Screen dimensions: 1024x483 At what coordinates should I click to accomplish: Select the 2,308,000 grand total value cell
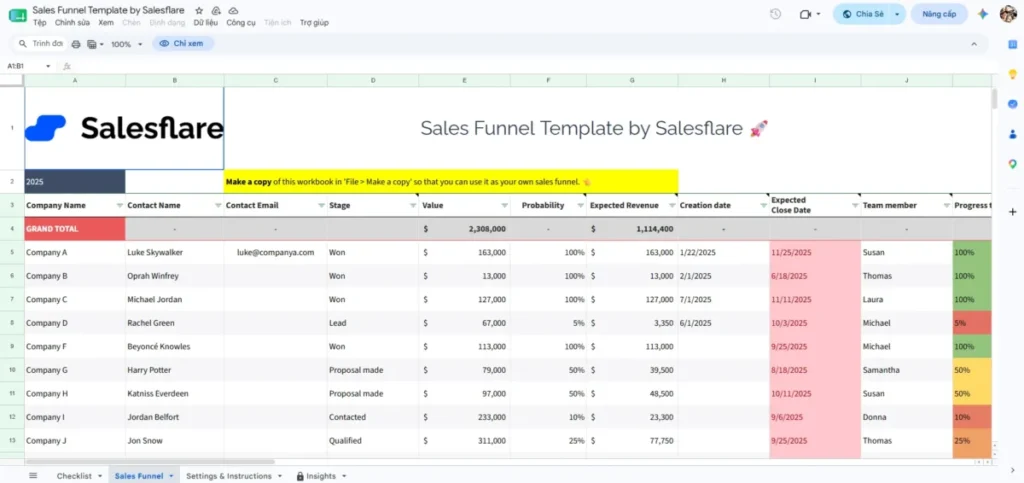pos(464,229)
